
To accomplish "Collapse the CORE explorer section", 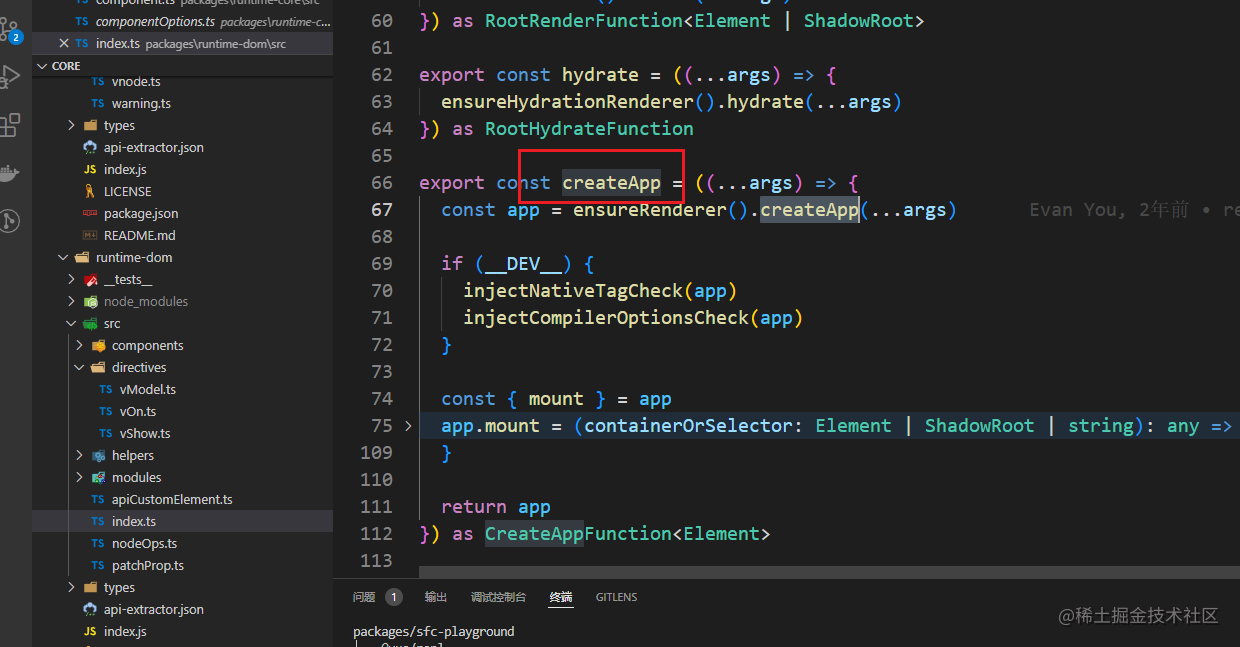I will click(x=42, y=66).
